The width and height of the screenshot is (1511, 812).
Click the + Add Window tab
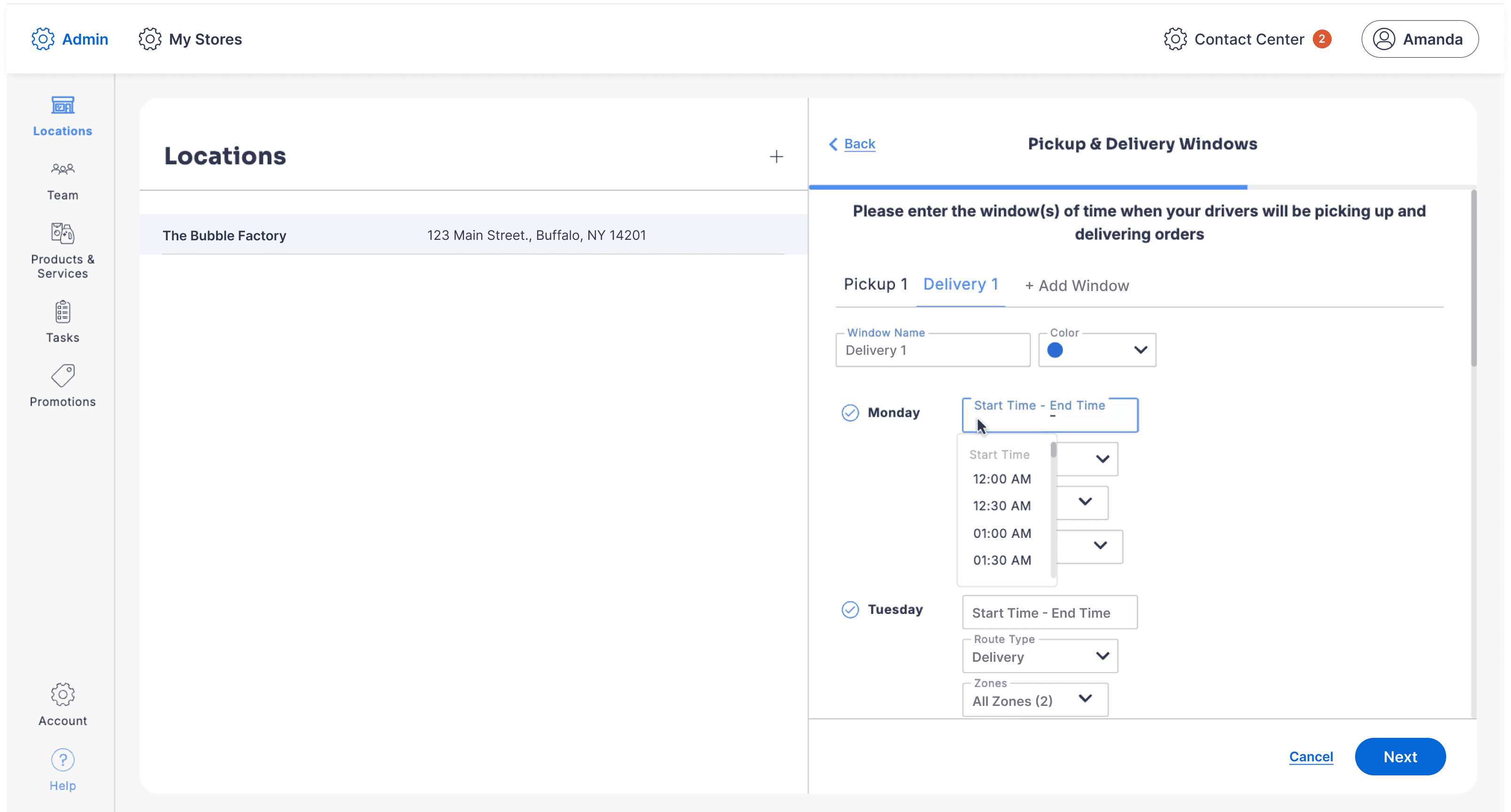(x=1077, y=286)
